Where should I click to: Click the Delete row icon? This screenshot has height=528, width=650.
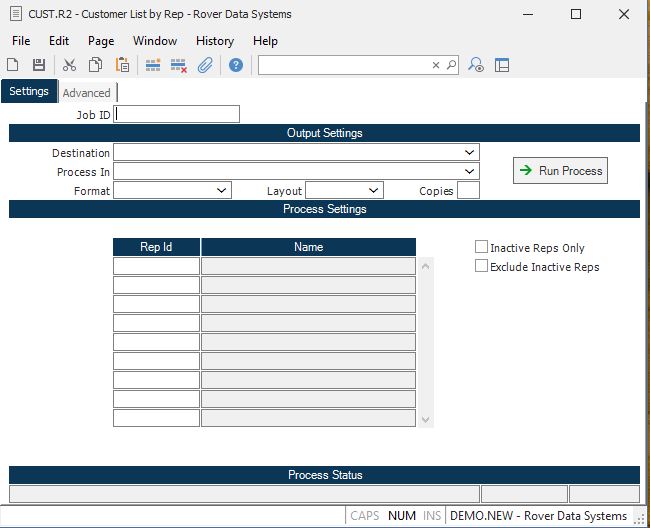point(179,65)
